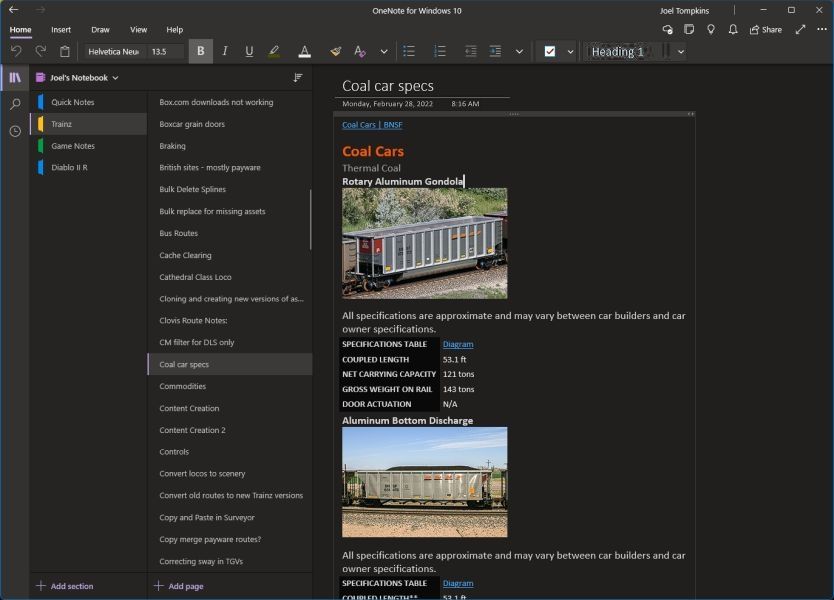Follow the Coal Cars | BNSF link
The image size is (834, 600).
pos(372,125)
